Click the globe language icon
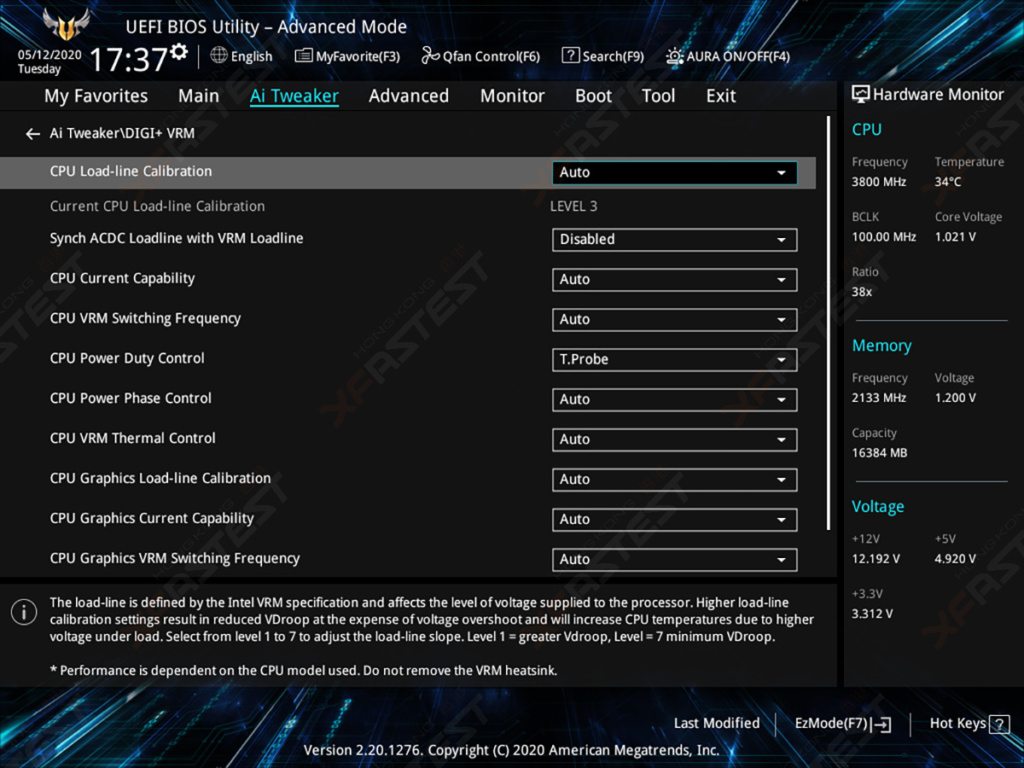 pos(219,56)
